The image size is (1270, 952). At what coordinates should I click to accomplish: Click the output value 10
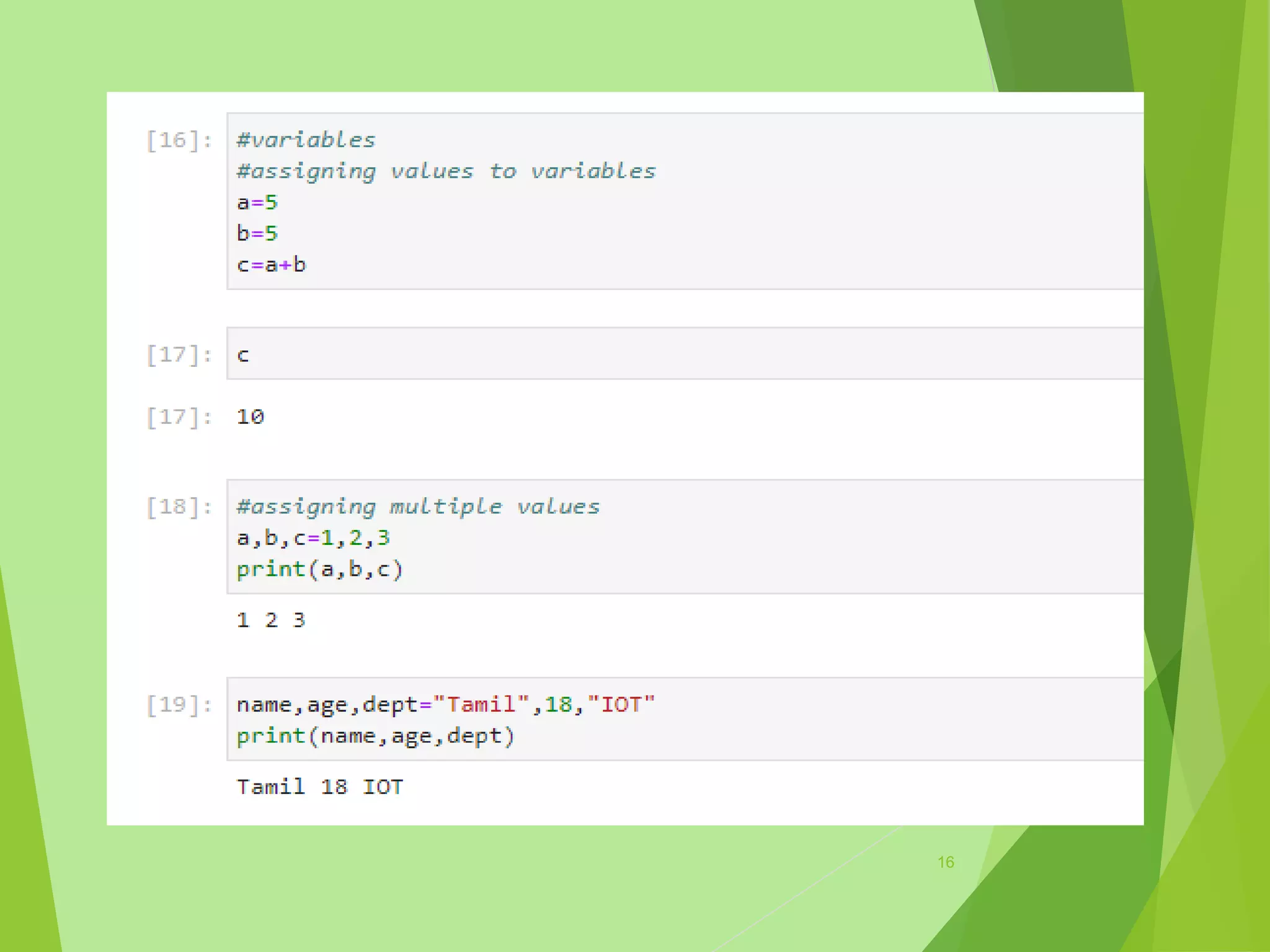[251, 416]
